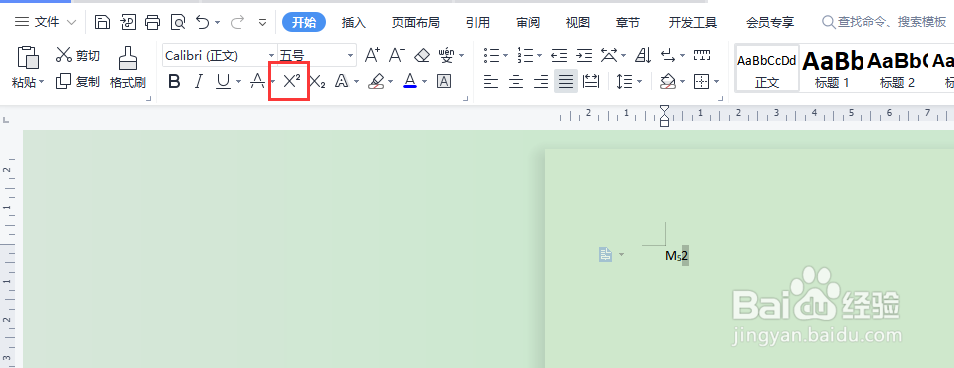The height and width of the screenshot is (368, 954).
Task: Select the Format Painter (格式刷) tool
Action: 128,67
